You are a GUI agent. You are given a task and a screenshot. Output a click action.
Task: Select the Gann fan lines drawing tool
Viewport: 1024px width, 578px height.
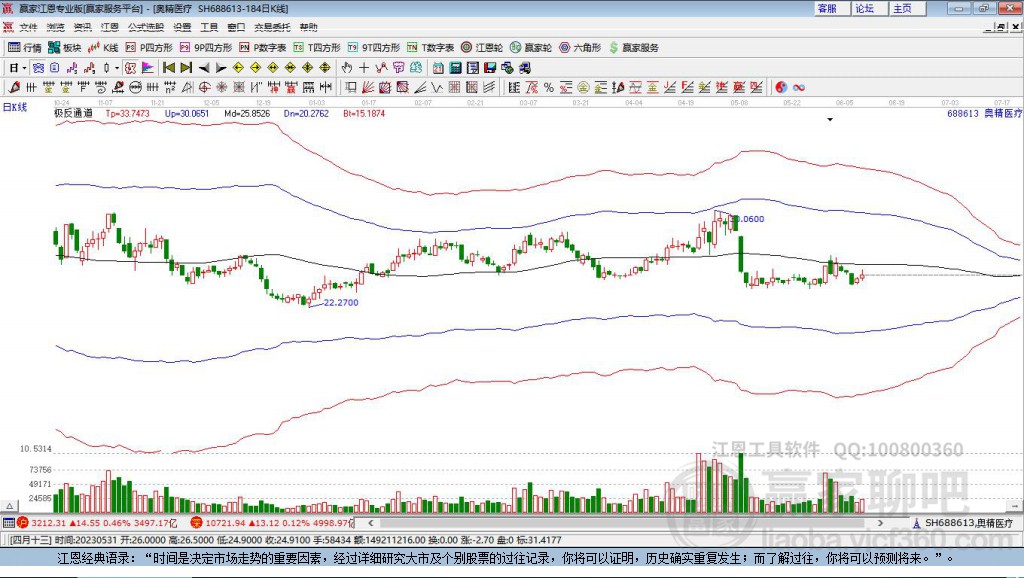(367, 88)
